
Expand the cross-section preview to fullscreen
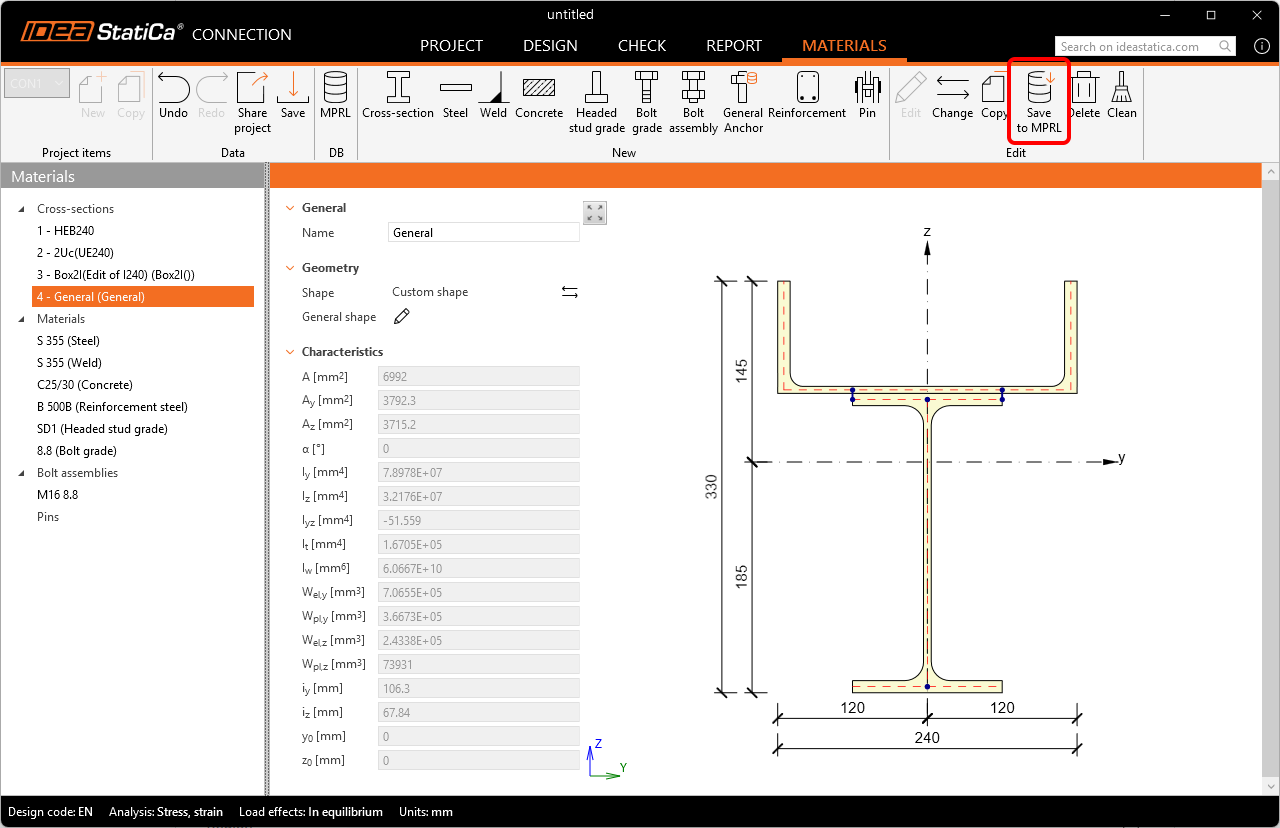click(x=595, y=213)
